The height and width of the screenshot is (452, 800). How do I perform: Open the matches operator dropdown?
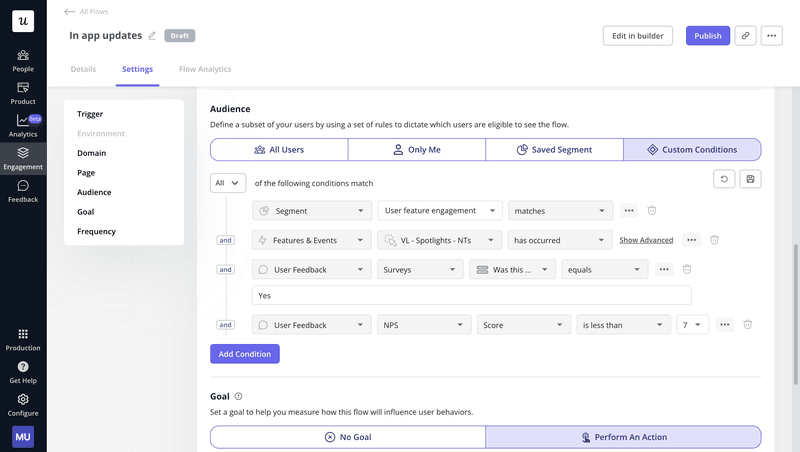pyautogui.click(x=560, y=211)
